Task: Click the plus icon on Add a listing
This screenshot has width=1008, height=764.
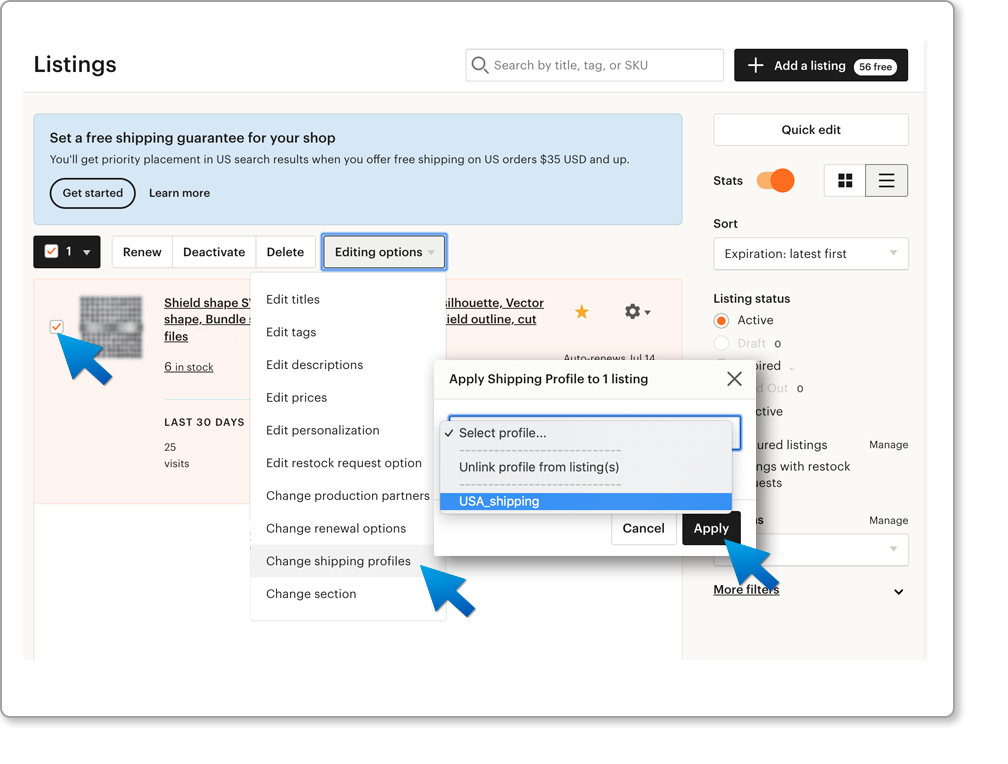Action: (x=754, y=65)
